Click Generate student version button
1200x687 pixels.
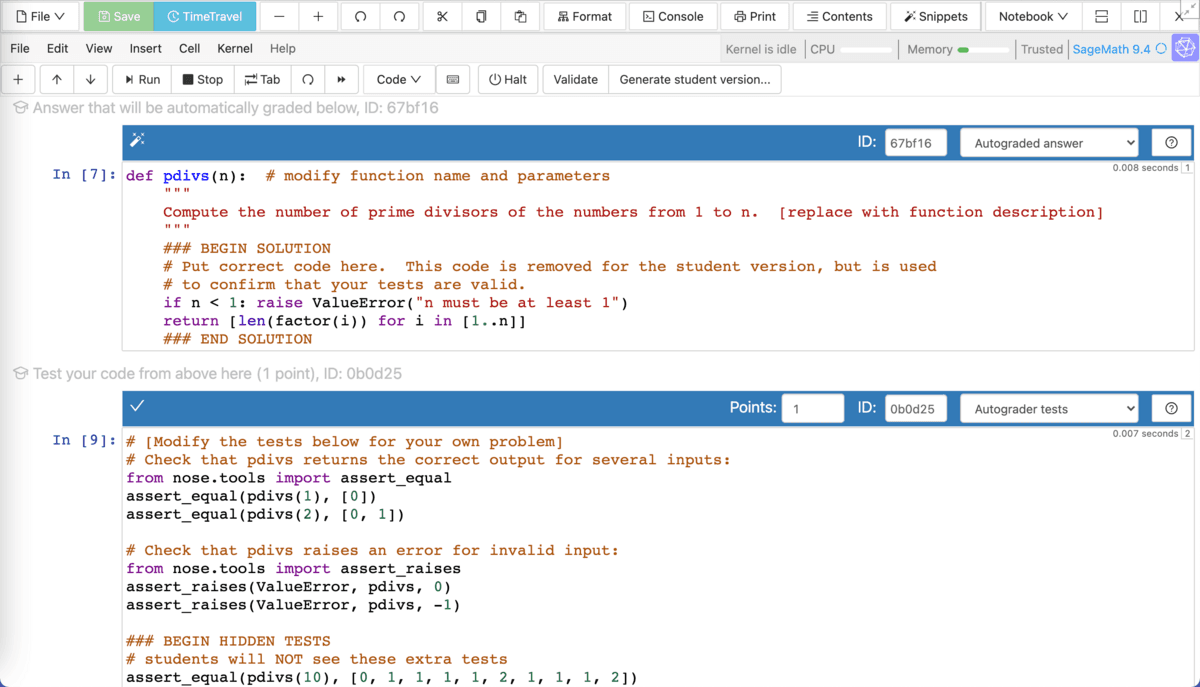(695, 80)
